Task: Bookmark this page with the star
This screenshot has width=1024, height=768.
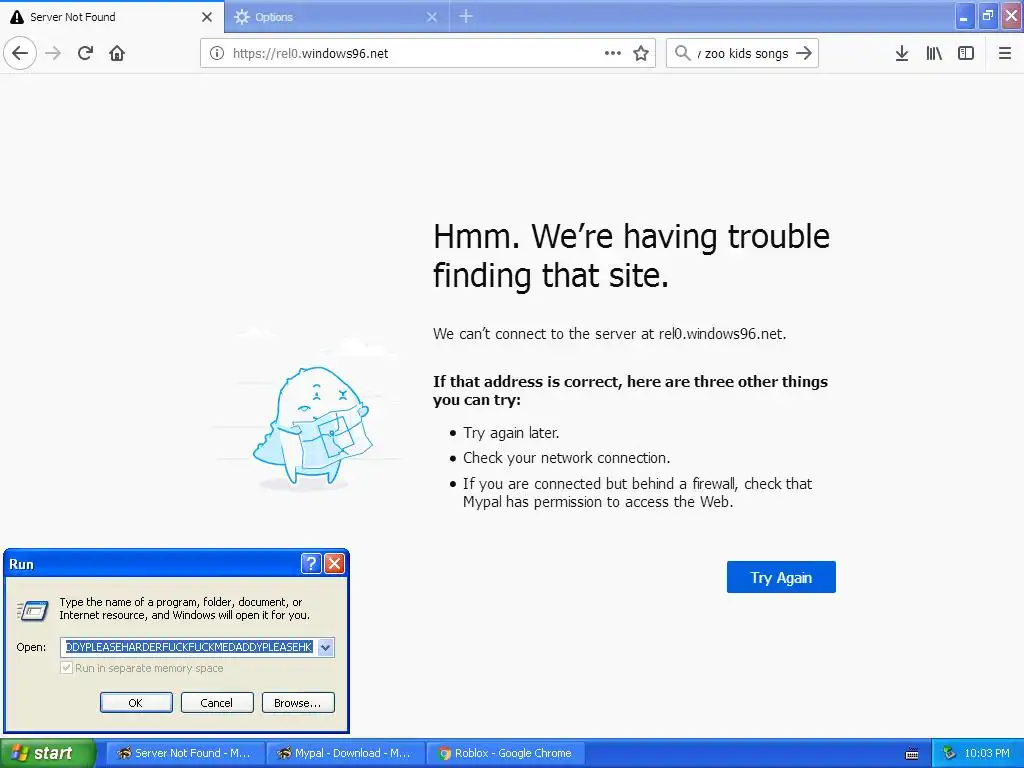Action: [641, 53]
